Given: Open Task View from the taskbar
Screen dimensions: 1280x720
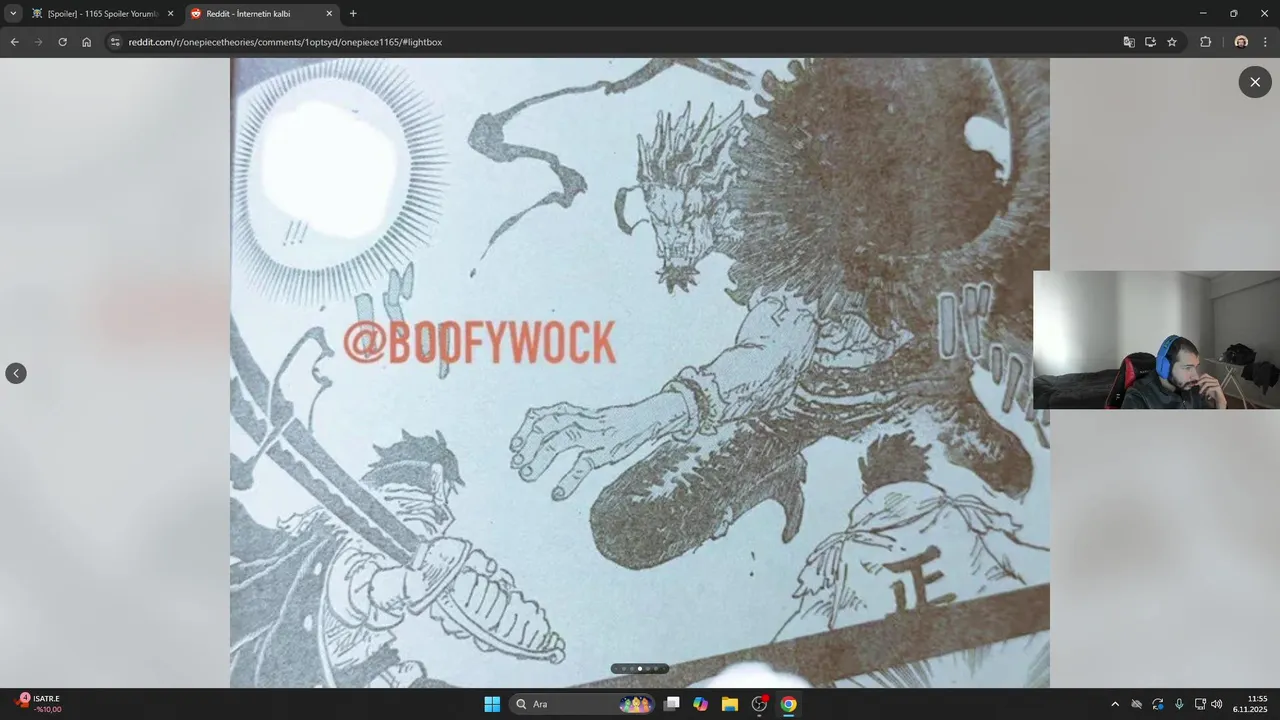Looking at the screenshot, I should click(672, 704).
